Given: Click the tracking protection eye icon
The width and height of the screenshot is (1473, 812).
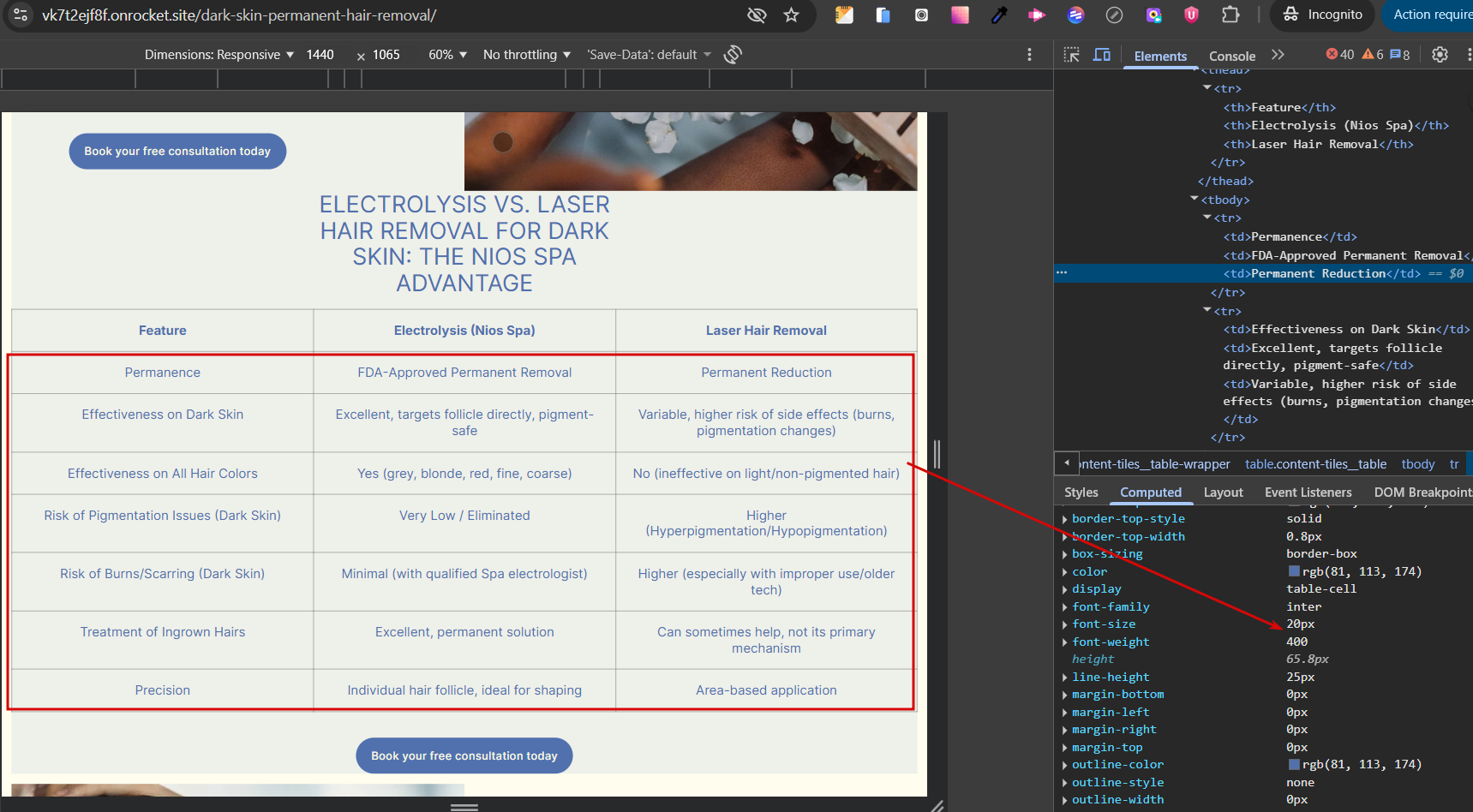Looking at the screenshot, I should (x=756, y=15).
